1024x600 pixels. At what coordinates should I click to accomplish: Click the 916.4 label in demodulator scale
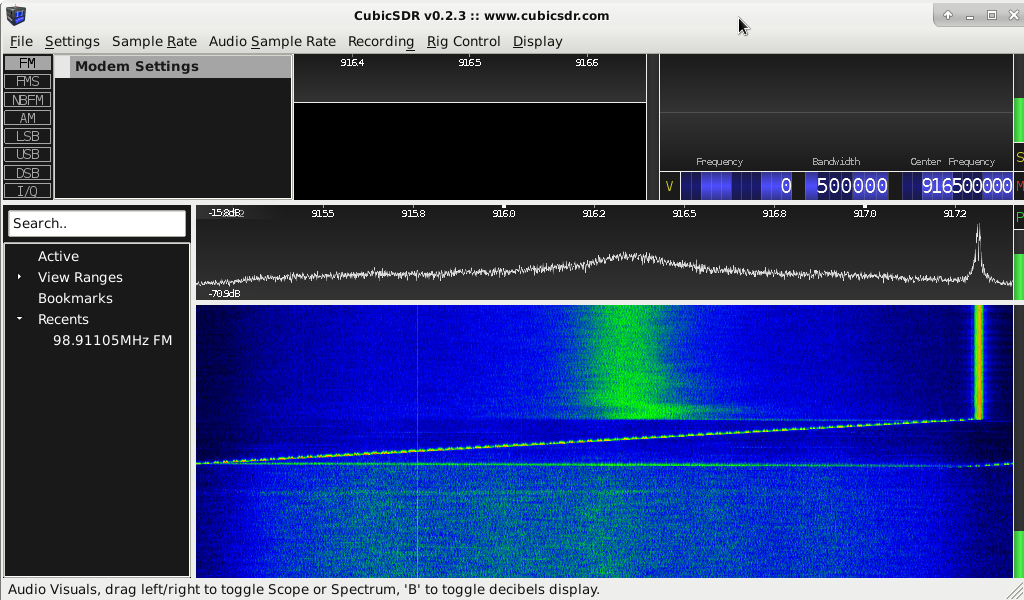[352, 63]
